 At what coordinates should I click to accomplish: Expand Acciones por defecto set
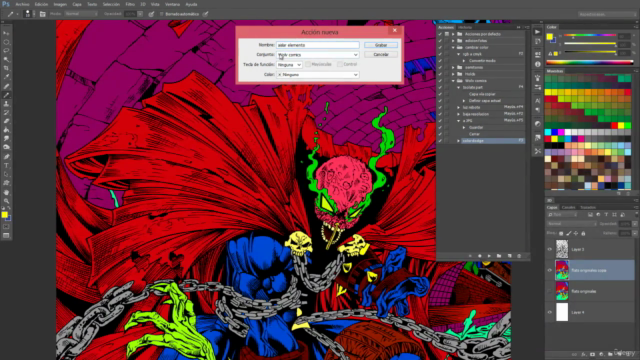coord(453,34)
